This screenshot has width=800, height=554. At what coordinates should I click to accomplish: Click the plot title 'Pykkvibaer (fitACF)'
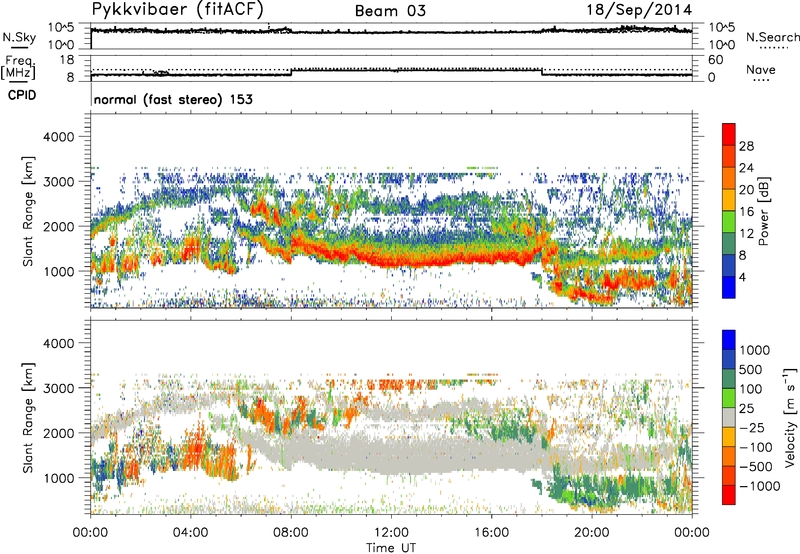pos(177,10)
